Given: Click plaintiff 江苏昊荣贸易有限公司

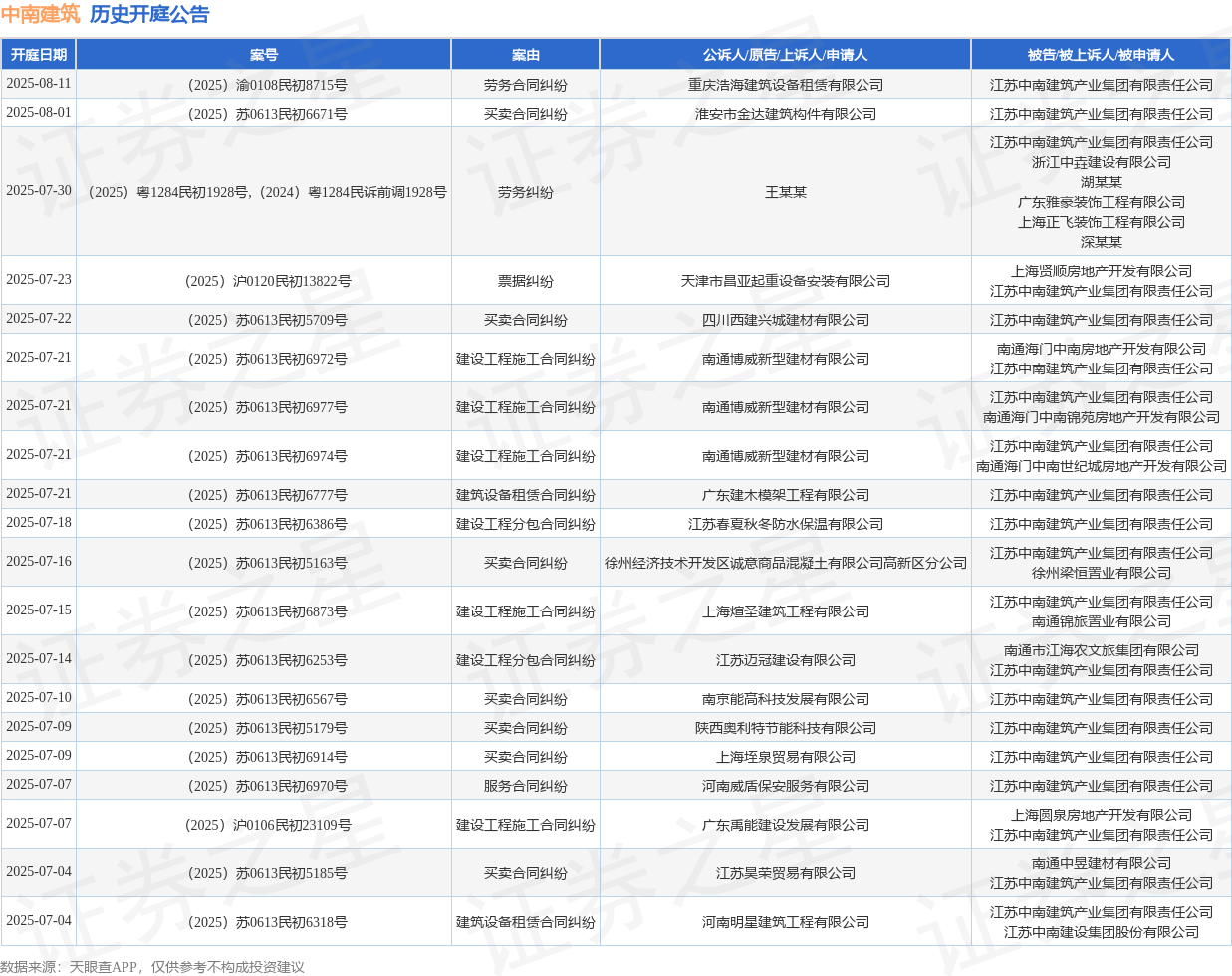Looking at the screenshot, I should tap(786, 873).
